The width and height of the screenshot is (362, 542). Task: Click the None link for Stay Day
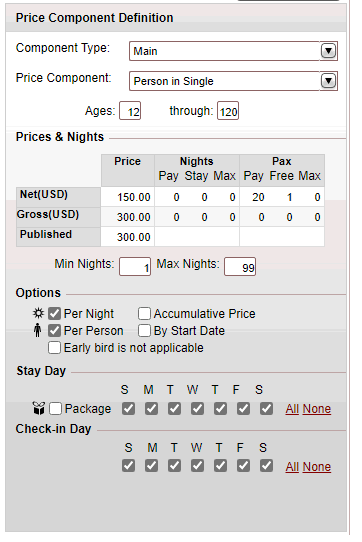(317, 409)
